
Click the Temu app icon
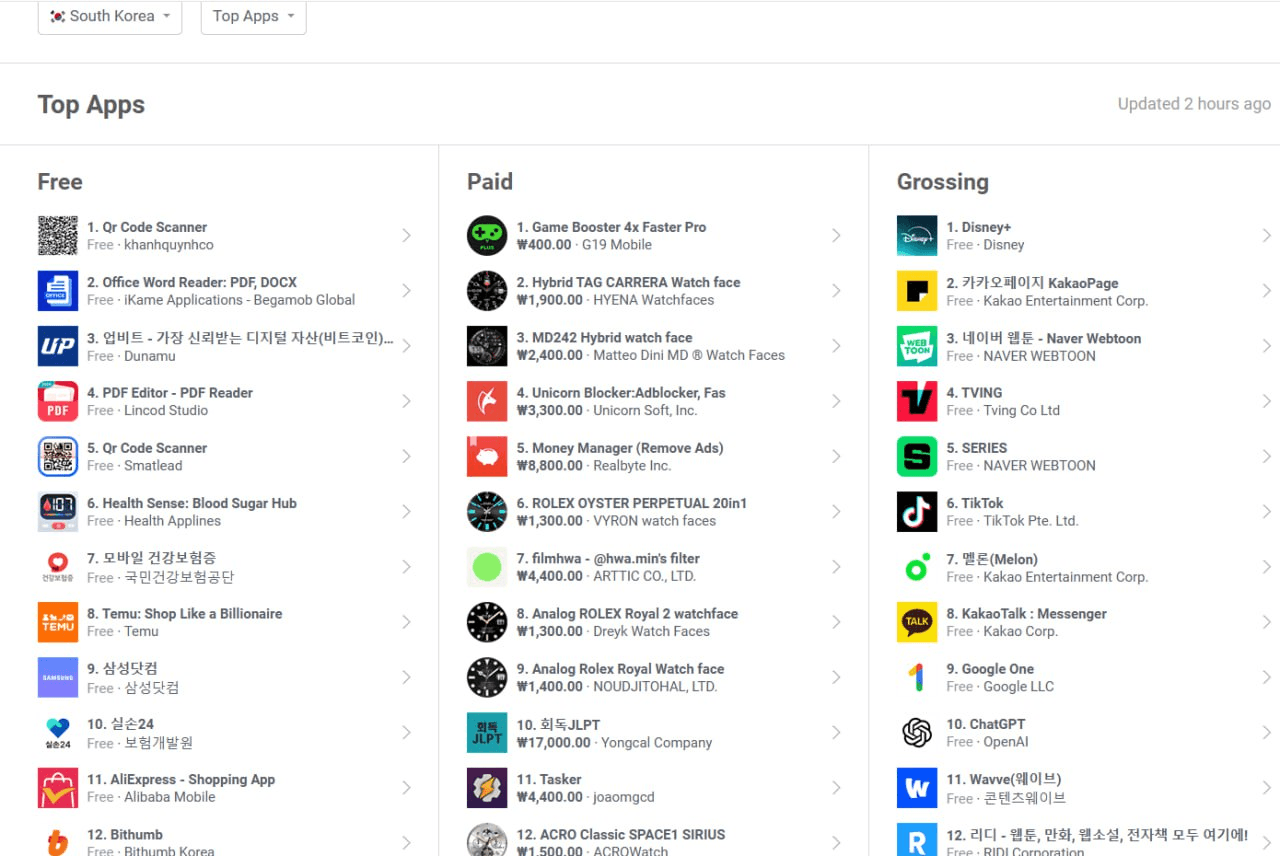(58, 622)
